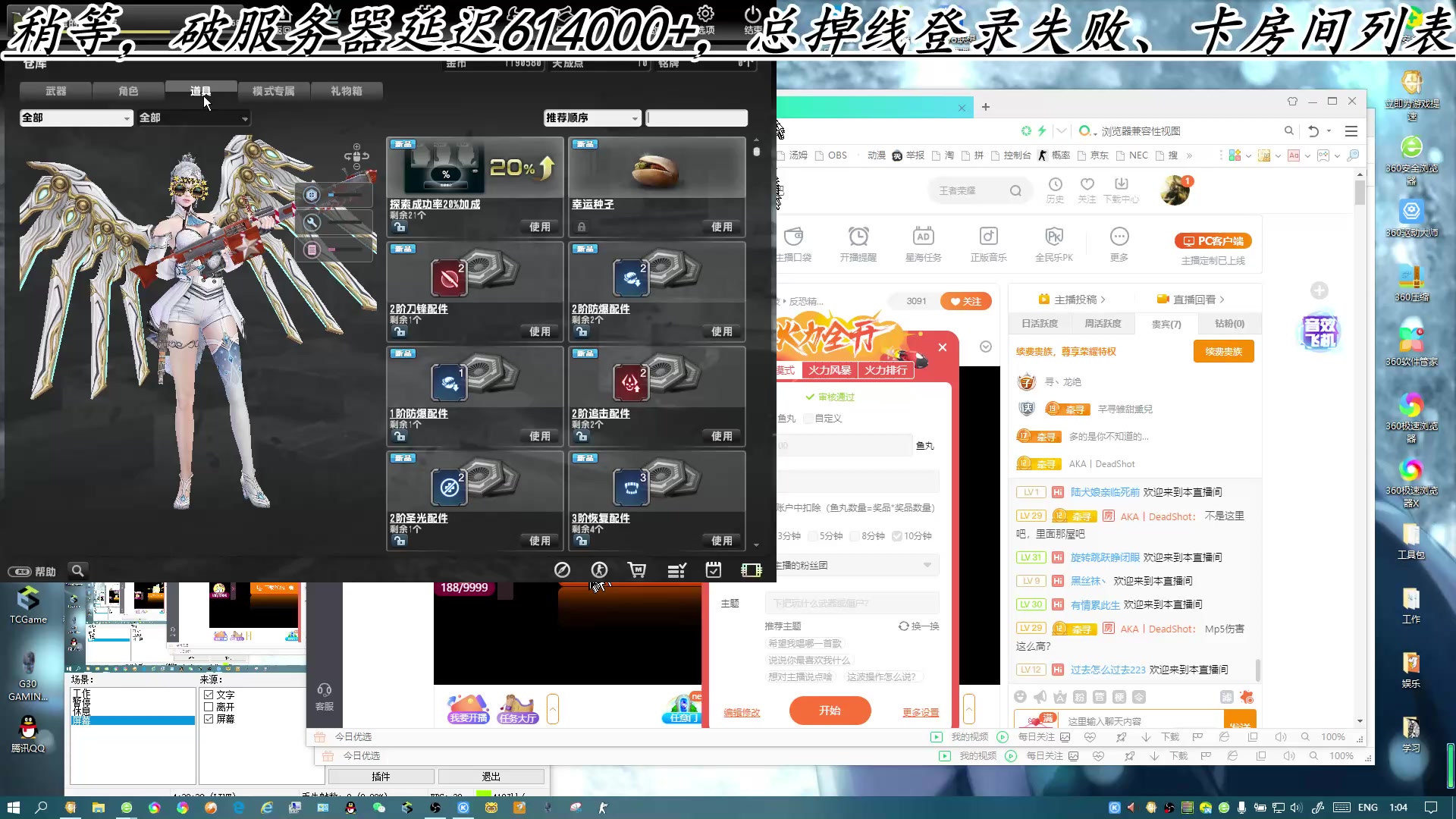The image size is (1456, 819).
Task: Click the circled down-arrow beside fire panel
Action: pyautogui.click(x=985, y=347)
